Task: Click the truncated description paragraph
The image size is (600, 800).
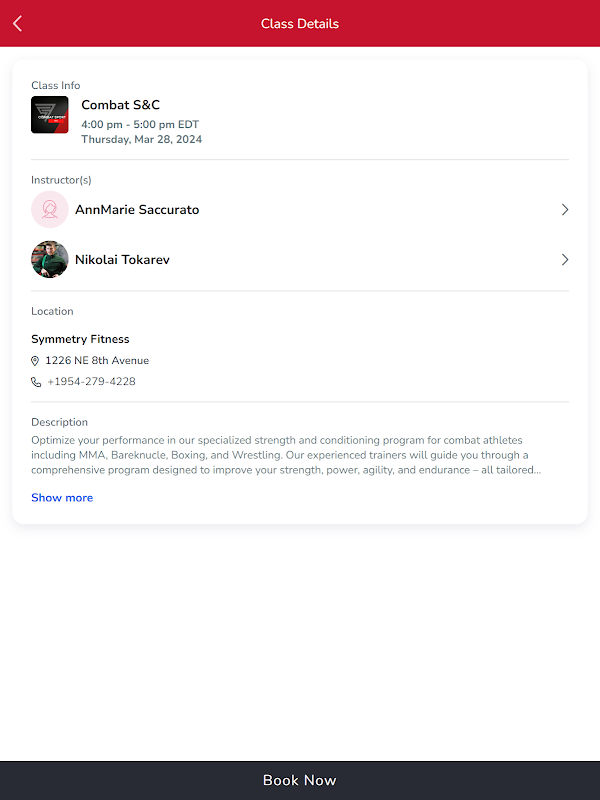Action: (x=286, y=455)
